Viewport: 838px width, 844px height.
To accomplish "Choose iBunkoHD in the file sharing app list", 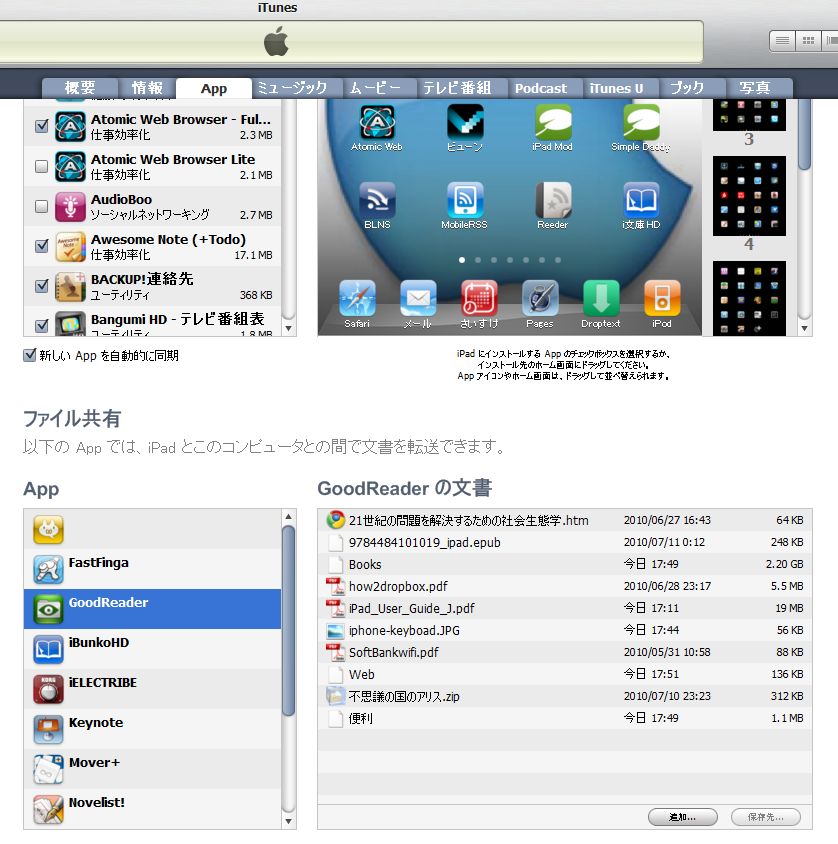I will 152,649.
